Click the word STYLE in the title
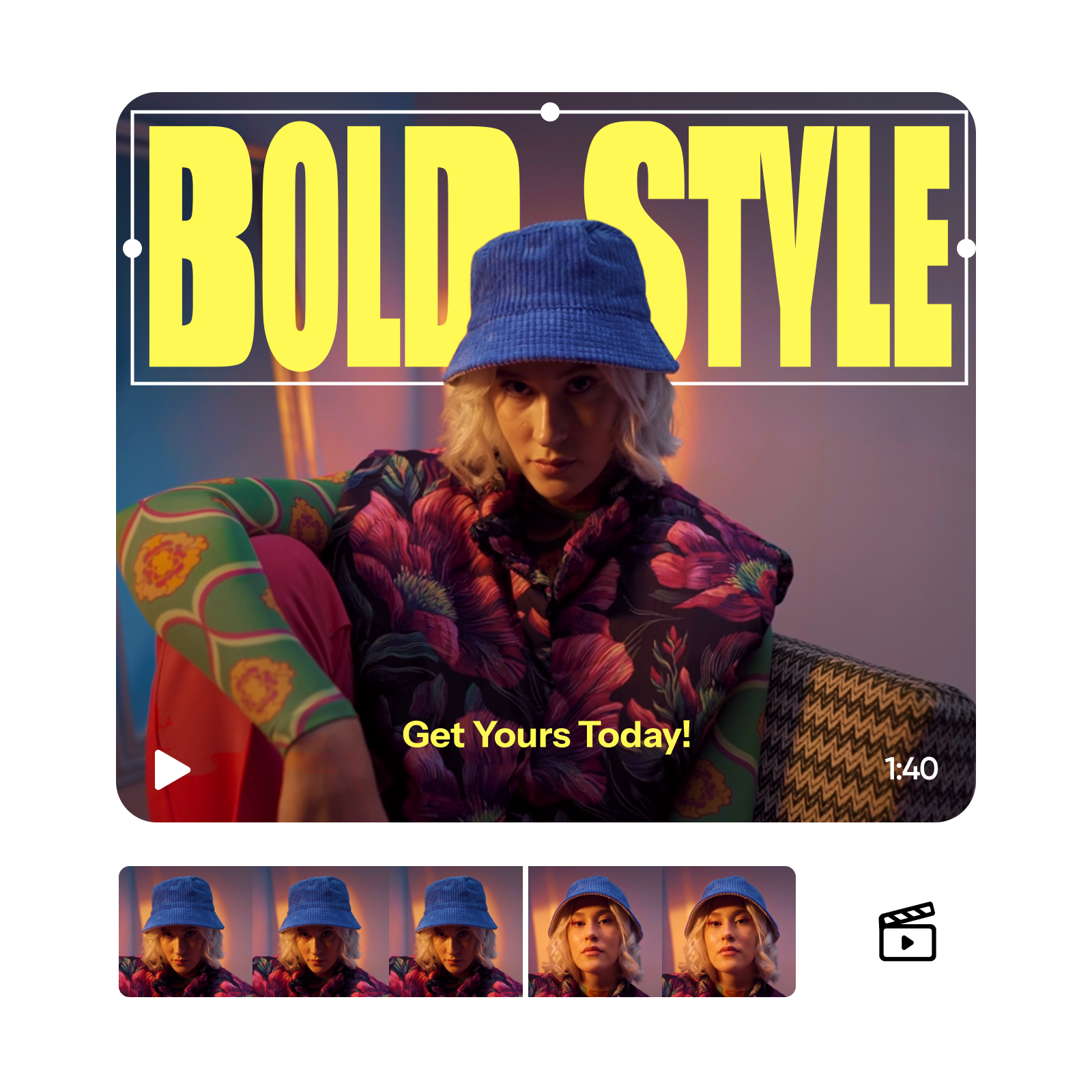This screenshot has width=1092, height=1092. (768, 246)
